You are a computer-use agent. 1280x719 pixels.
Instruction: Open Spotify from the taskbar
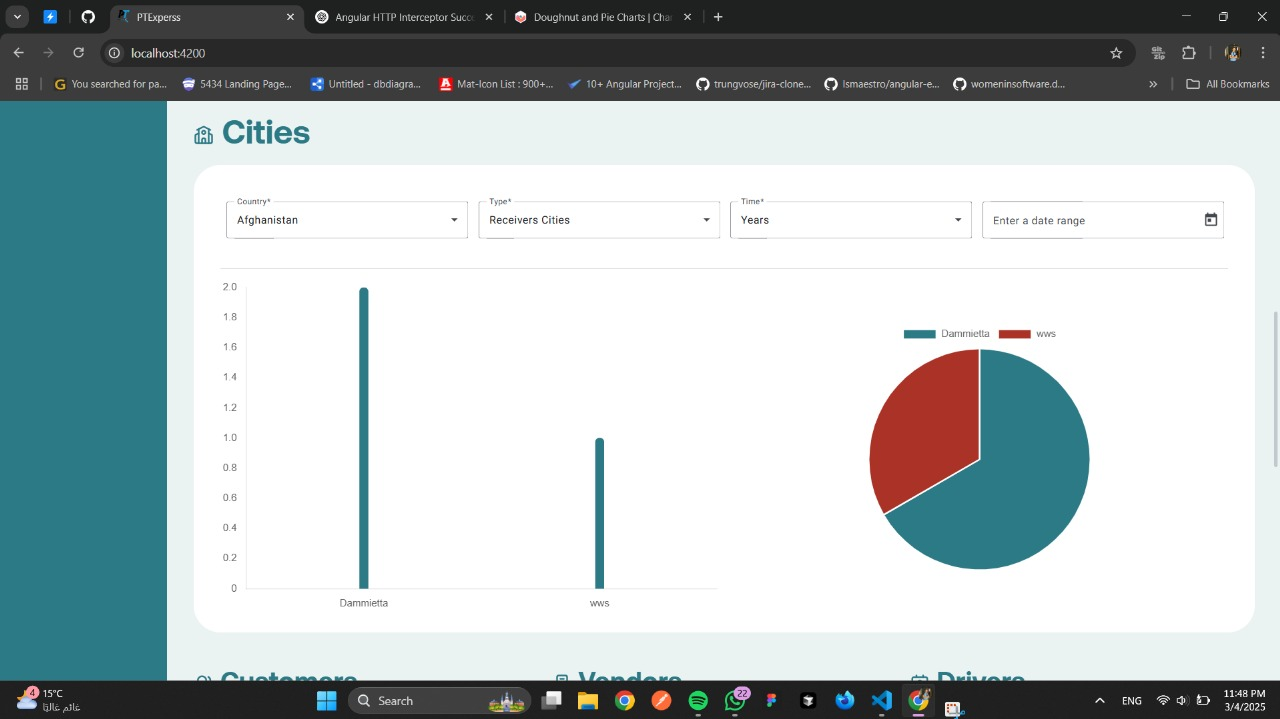(698, 701)
